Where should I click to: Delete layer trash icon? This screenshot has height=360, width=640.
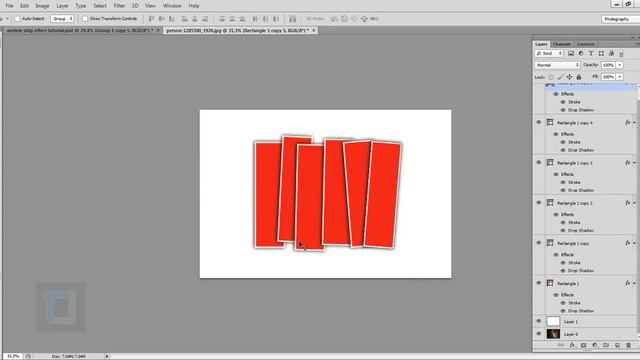tap(628, 345)
